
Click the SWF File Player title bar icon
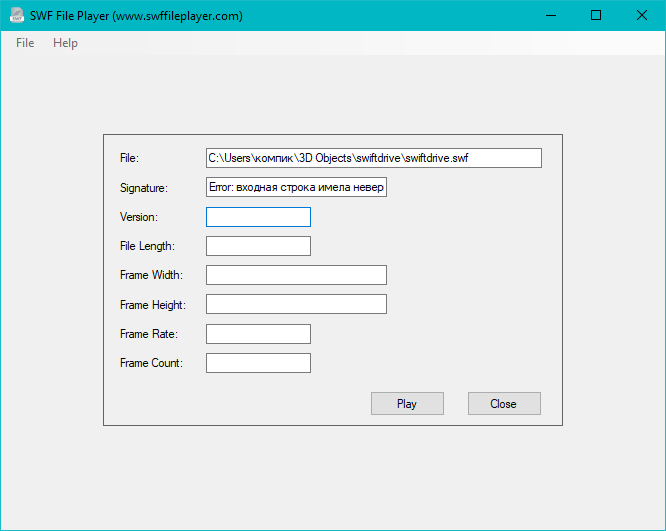click(x=17, y=15)
